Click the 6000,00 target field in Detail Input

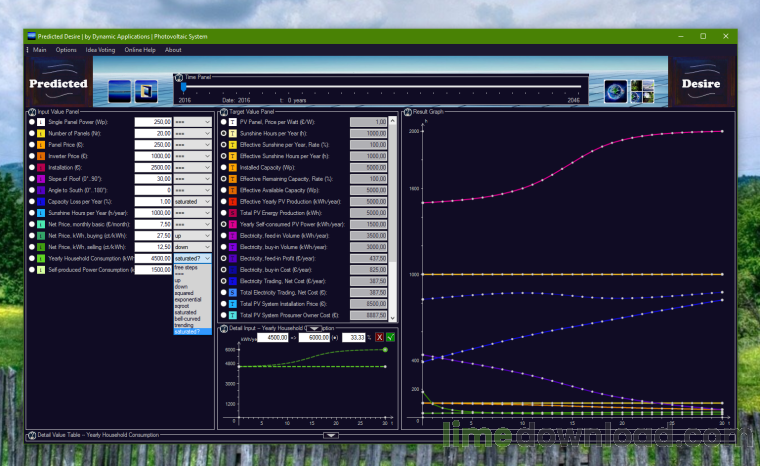coord(314,337)
